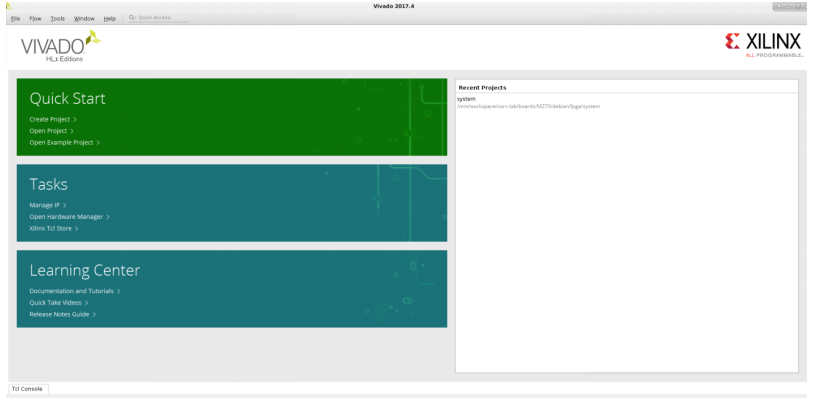
Task: Open the File menu
Action: (15, 18)
